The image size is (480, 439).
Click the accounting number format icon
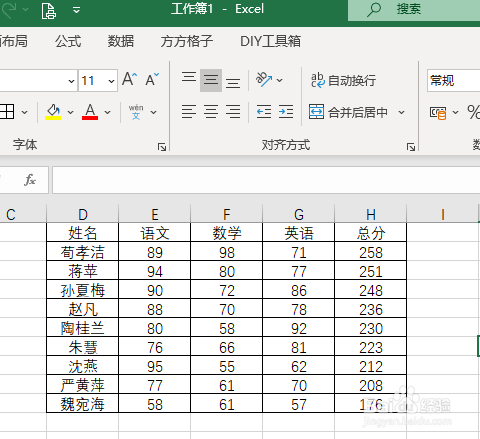tap(438, 113)
